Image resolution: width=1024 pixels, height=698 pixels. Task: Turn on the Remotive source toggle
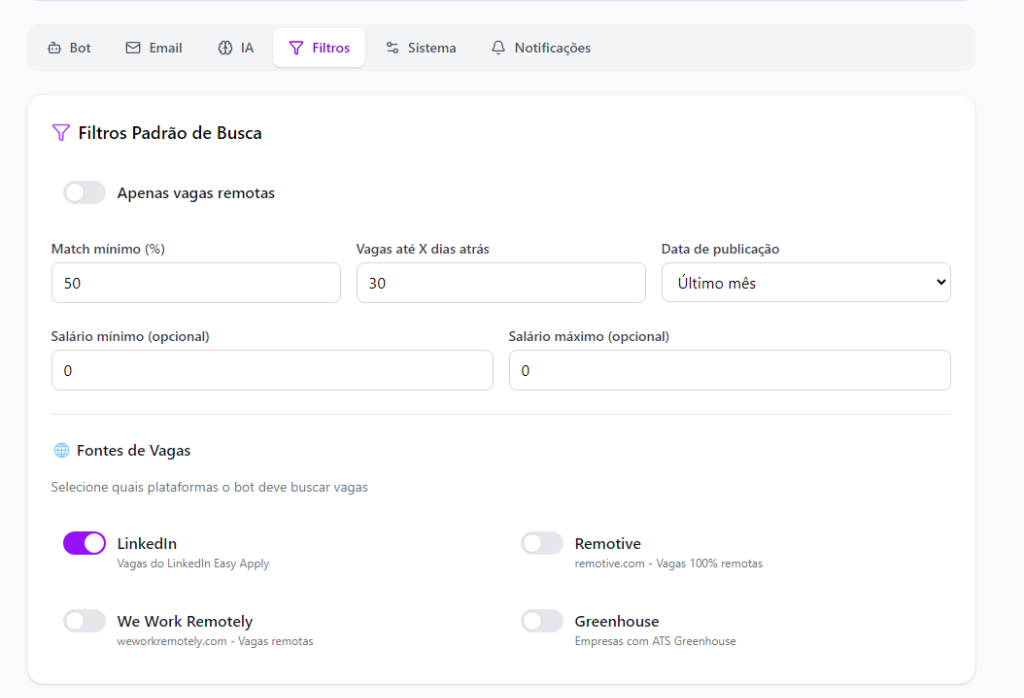pos(542,543)
